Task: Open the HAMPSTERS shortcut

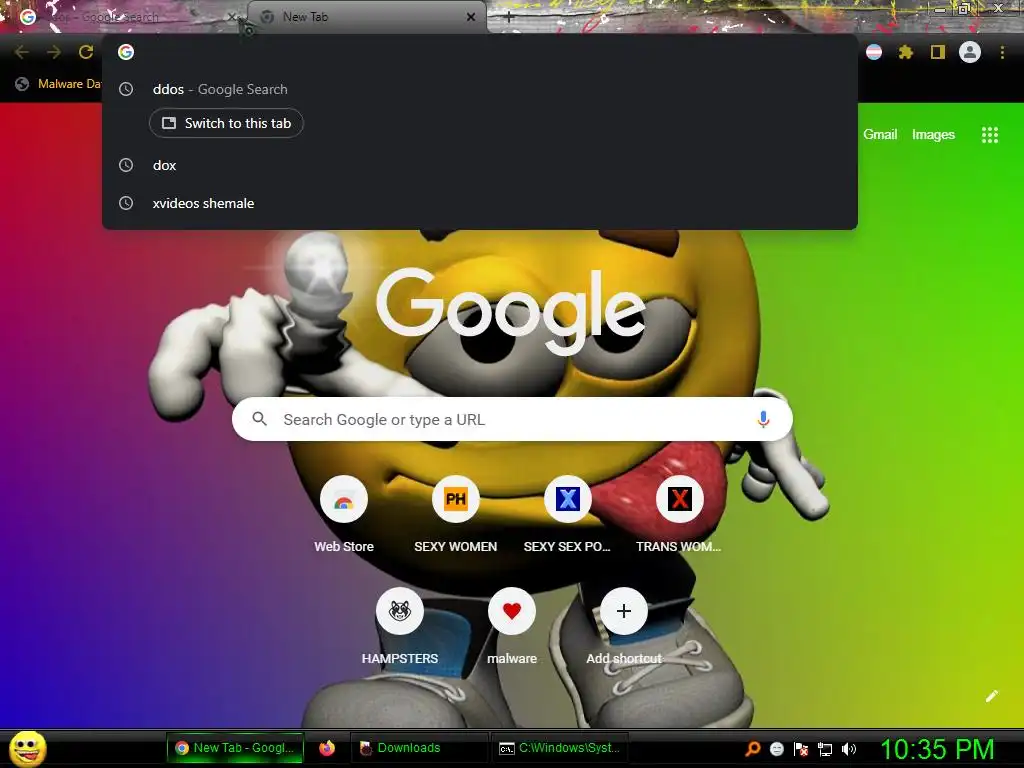Action: pos(400,626)
